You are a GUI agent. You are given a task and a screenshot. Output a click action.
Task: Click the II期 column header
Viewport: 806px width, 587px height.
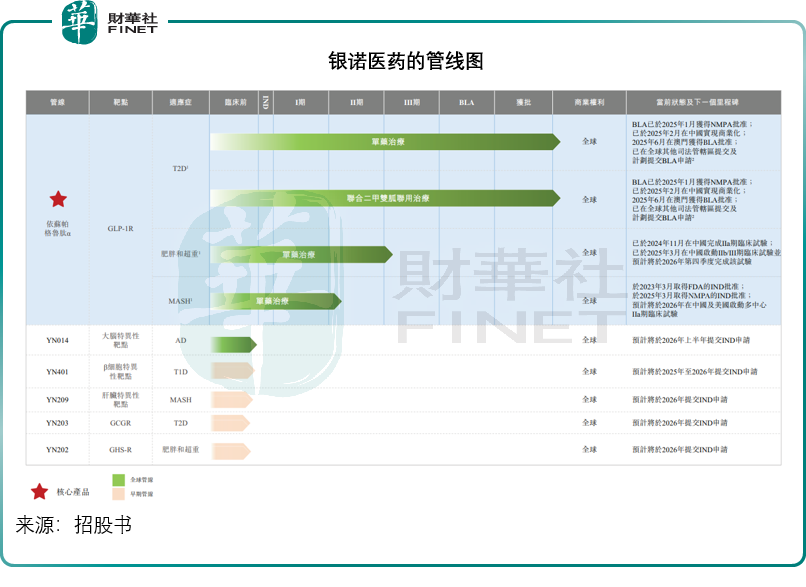pyautogui.click(x=356, y=102)
